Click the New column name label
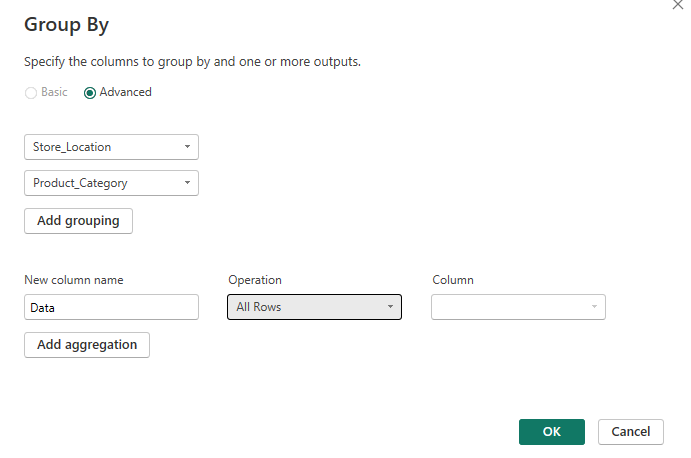This screenshot has width=691, height=458. pyautogui.click(x=73, y=280)
